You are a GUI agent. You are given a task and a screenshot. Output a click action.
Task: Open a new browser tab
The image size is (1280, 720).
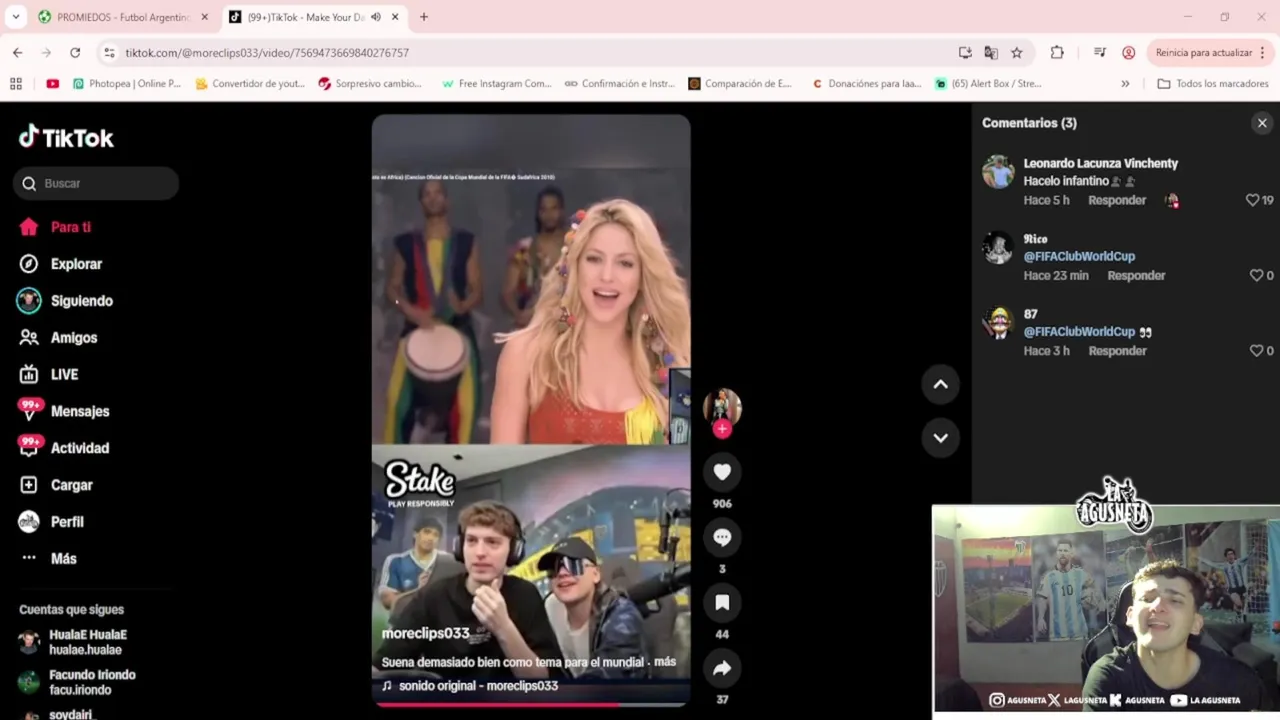(x=424, y=17)
